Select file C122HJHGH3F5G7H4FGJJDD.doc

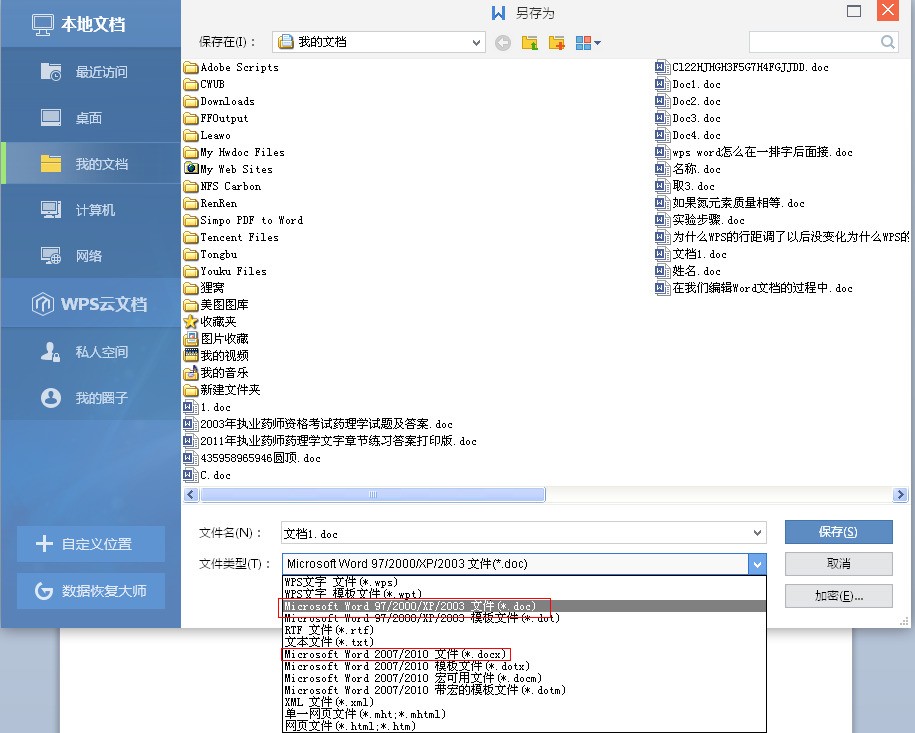742,67
